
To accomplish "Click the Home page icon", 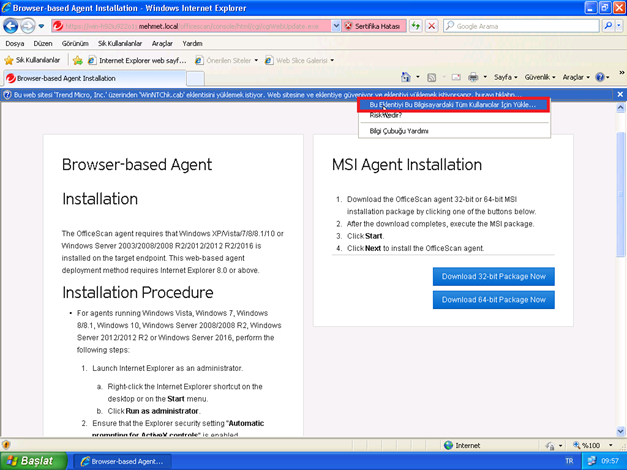I will pos(406,77).
